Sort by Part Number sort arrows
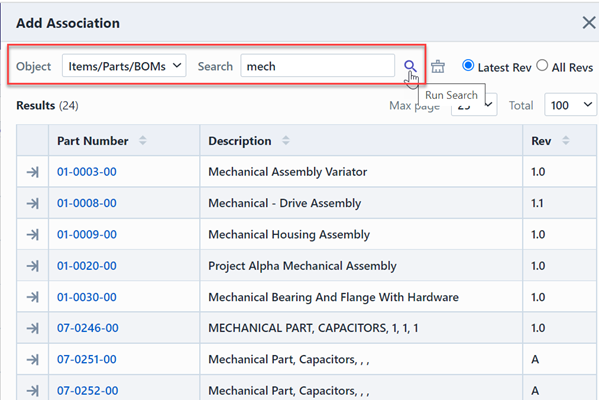 pos(142,141)
